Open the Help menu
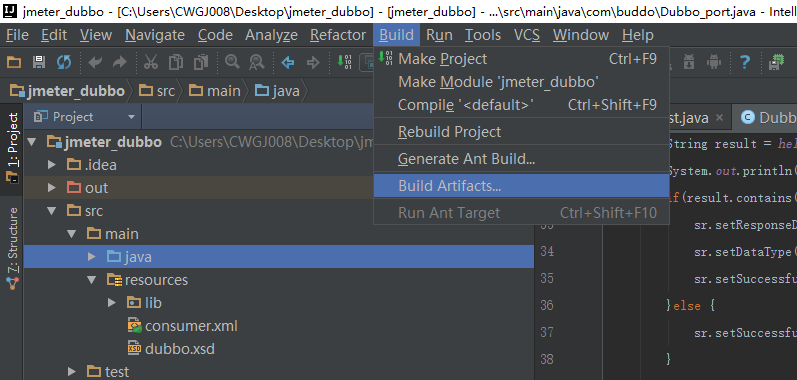This screenshot has width=797, height=380. [x=637, y=35]
